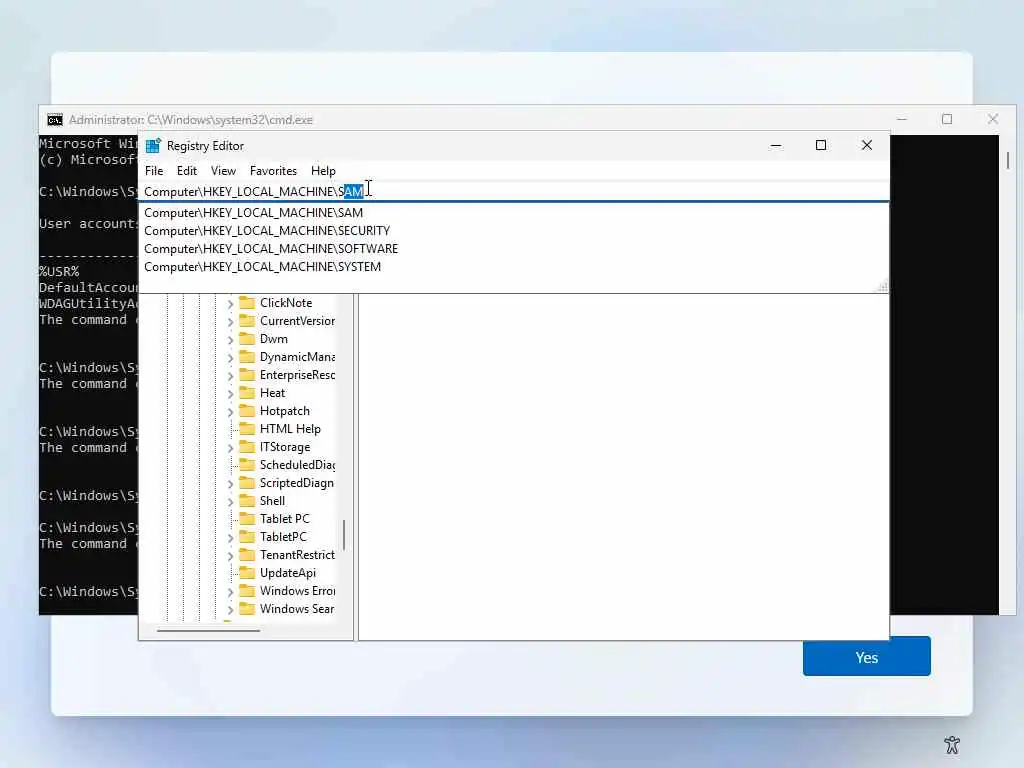Open the Help menu in Registry Editor
The width and height of the screenshot is (1024, 768).
[323, 171]
